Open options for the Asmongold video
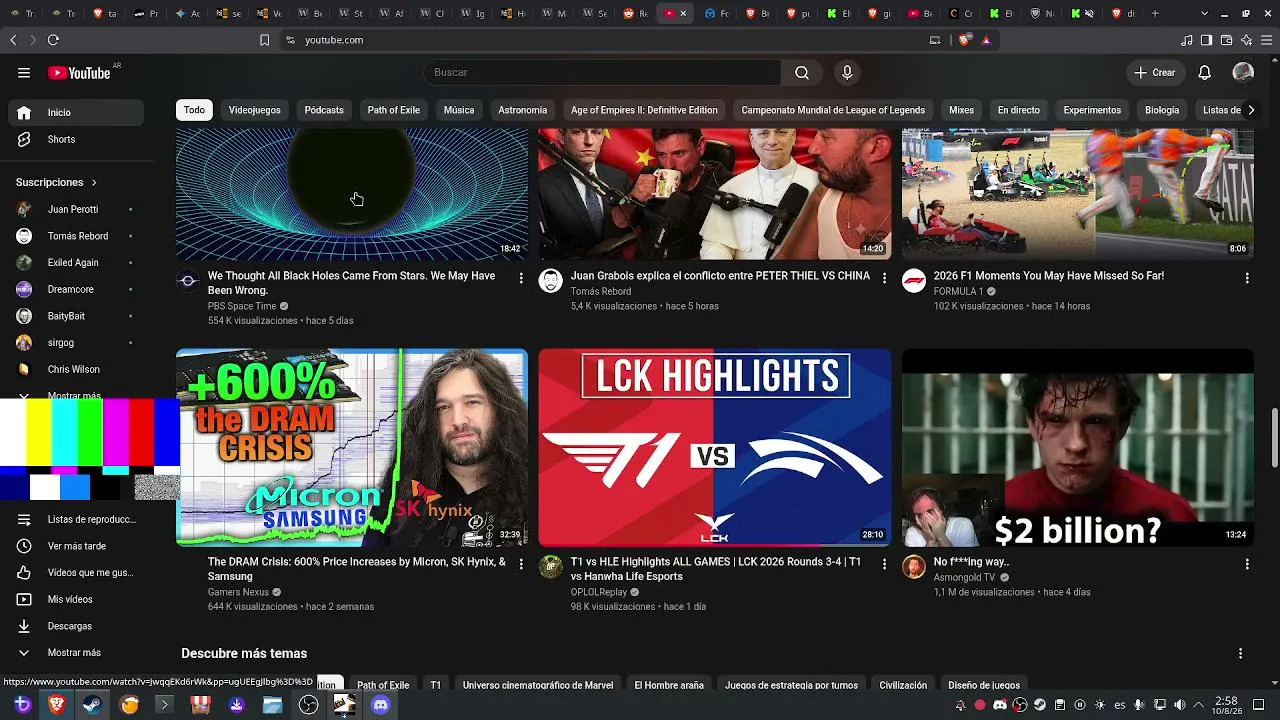The height and width of the screenshot is (720, 1280). coord(1247,564)
